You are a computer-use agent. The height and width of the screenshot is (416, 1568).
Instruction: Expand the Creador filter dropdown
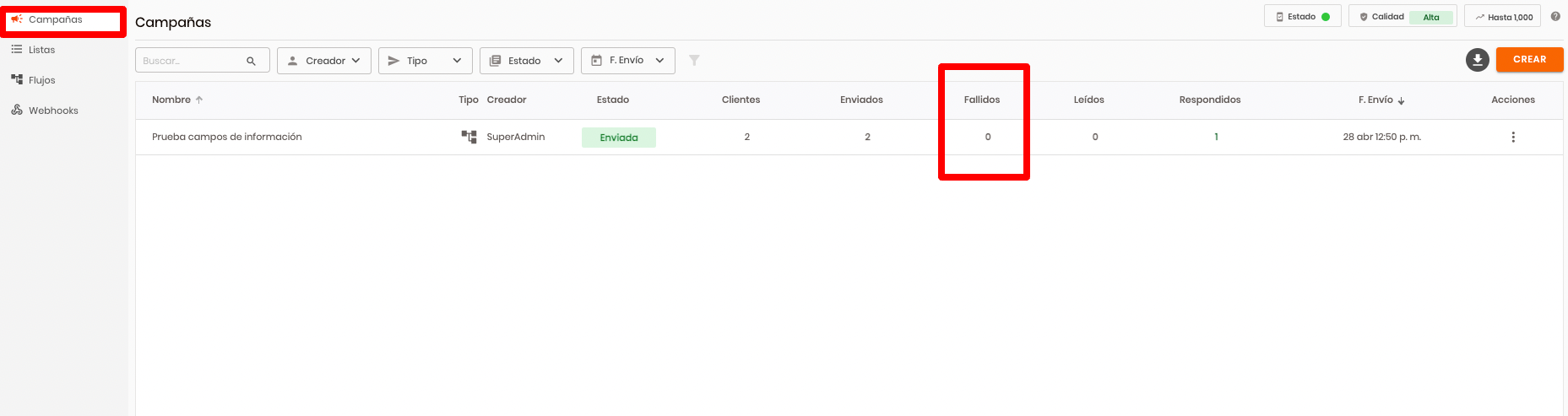(324, 61)
